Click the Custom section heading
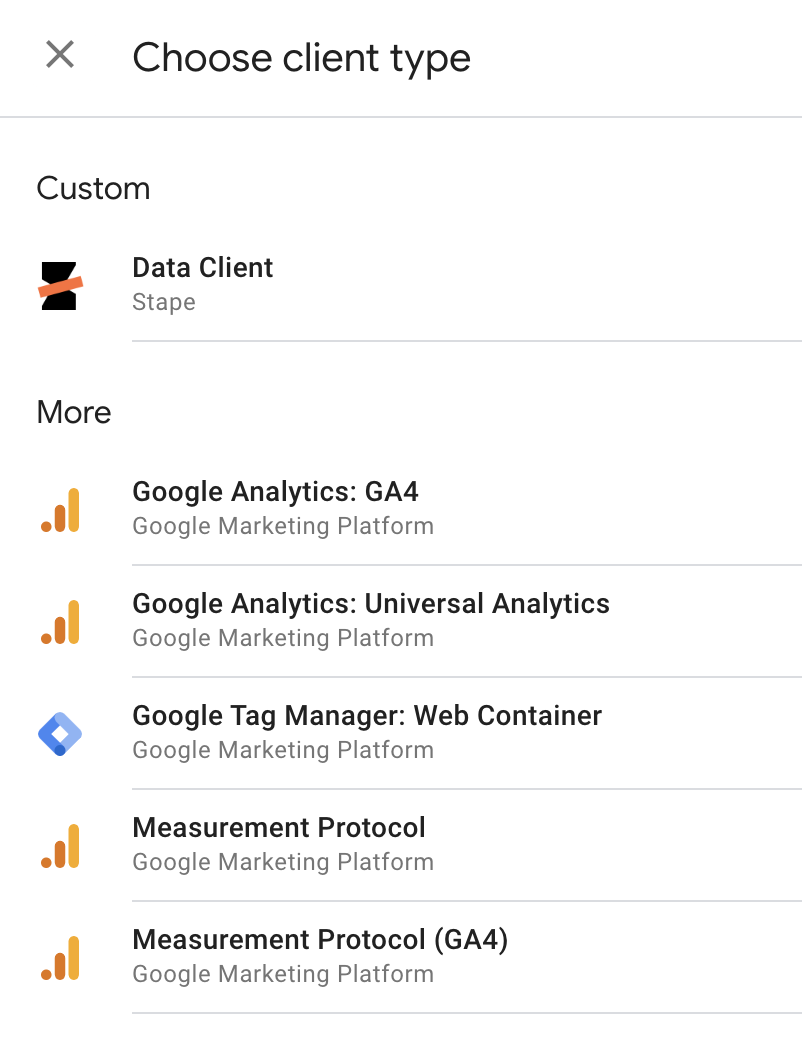 point(93,189)
